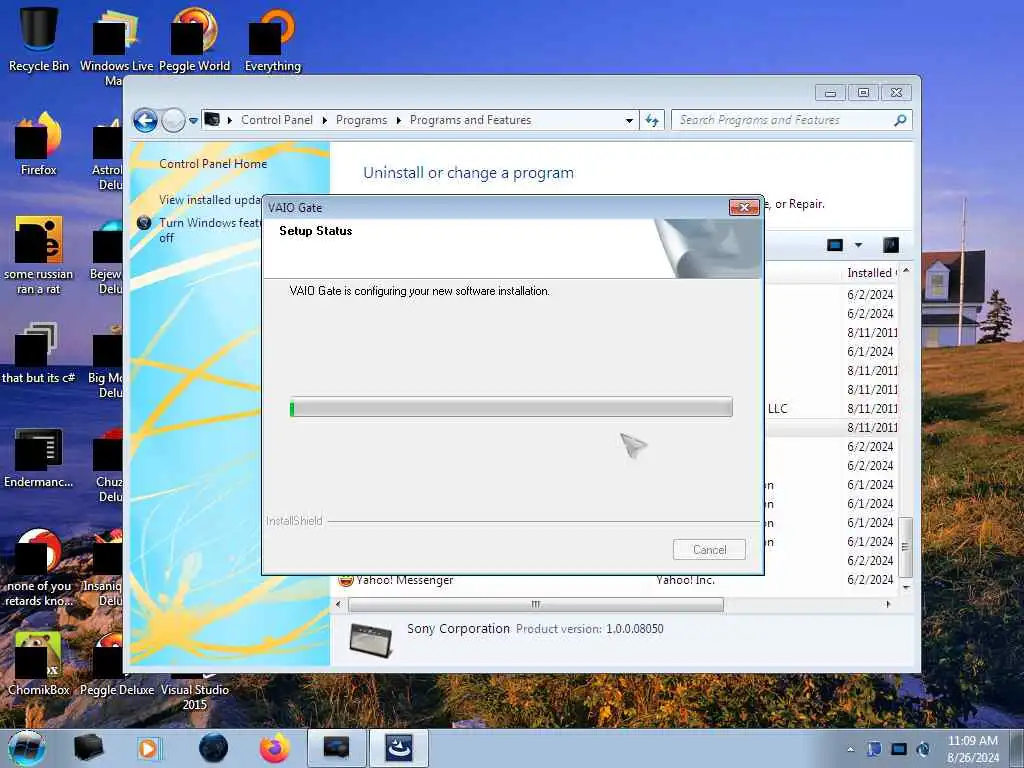Click the vertical scrollbar thumb in program list
1024x768 pixels.
click(x=905, y=547)
